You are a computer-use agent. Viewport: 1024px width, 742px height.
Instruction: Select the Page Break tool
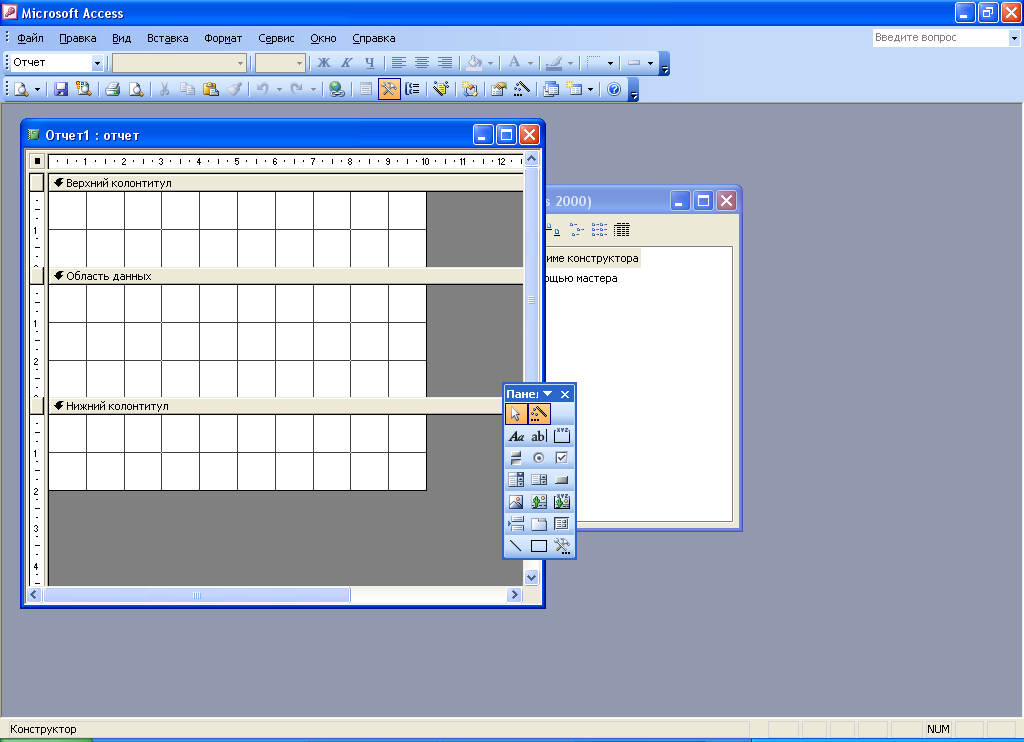(516, 524)
